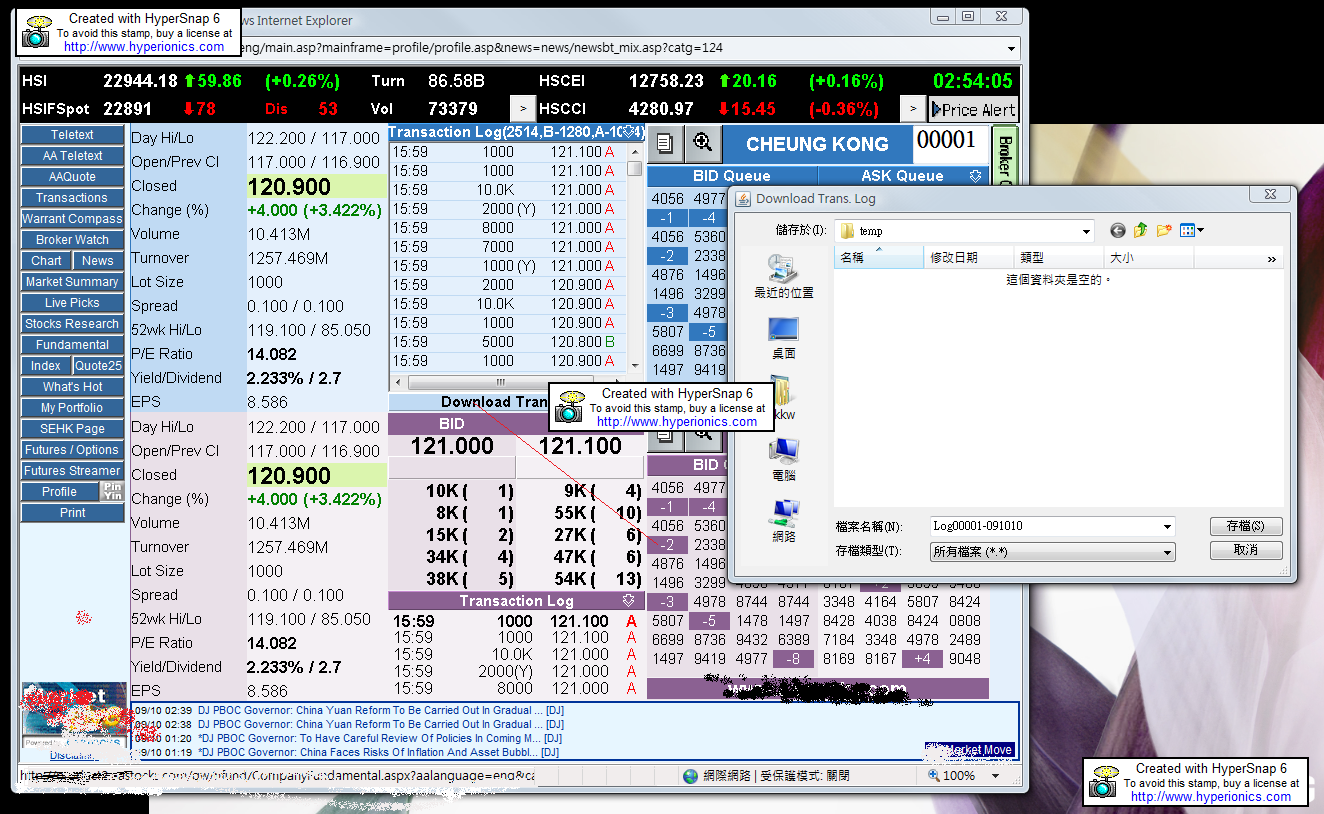Expand the 100% zoom dropdown in the status bar

point(996,776)
